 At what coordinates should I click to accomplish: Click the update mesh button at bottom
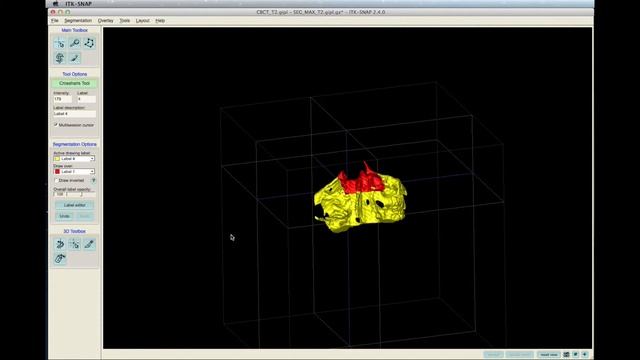pyautogui.click(x=519, y=355)
